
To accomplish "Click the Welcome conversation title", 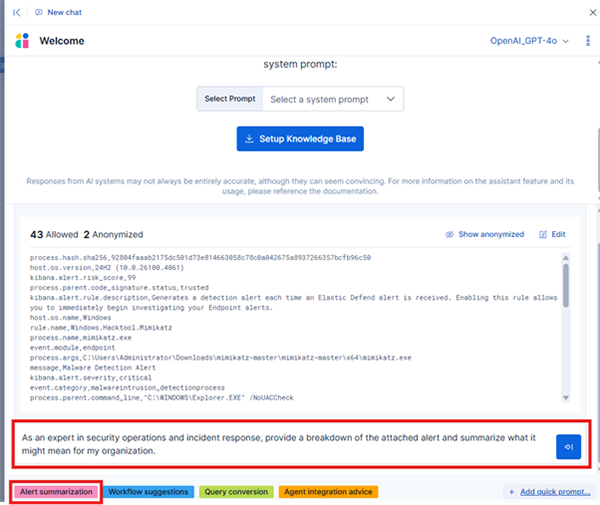I will coord(61,41).
